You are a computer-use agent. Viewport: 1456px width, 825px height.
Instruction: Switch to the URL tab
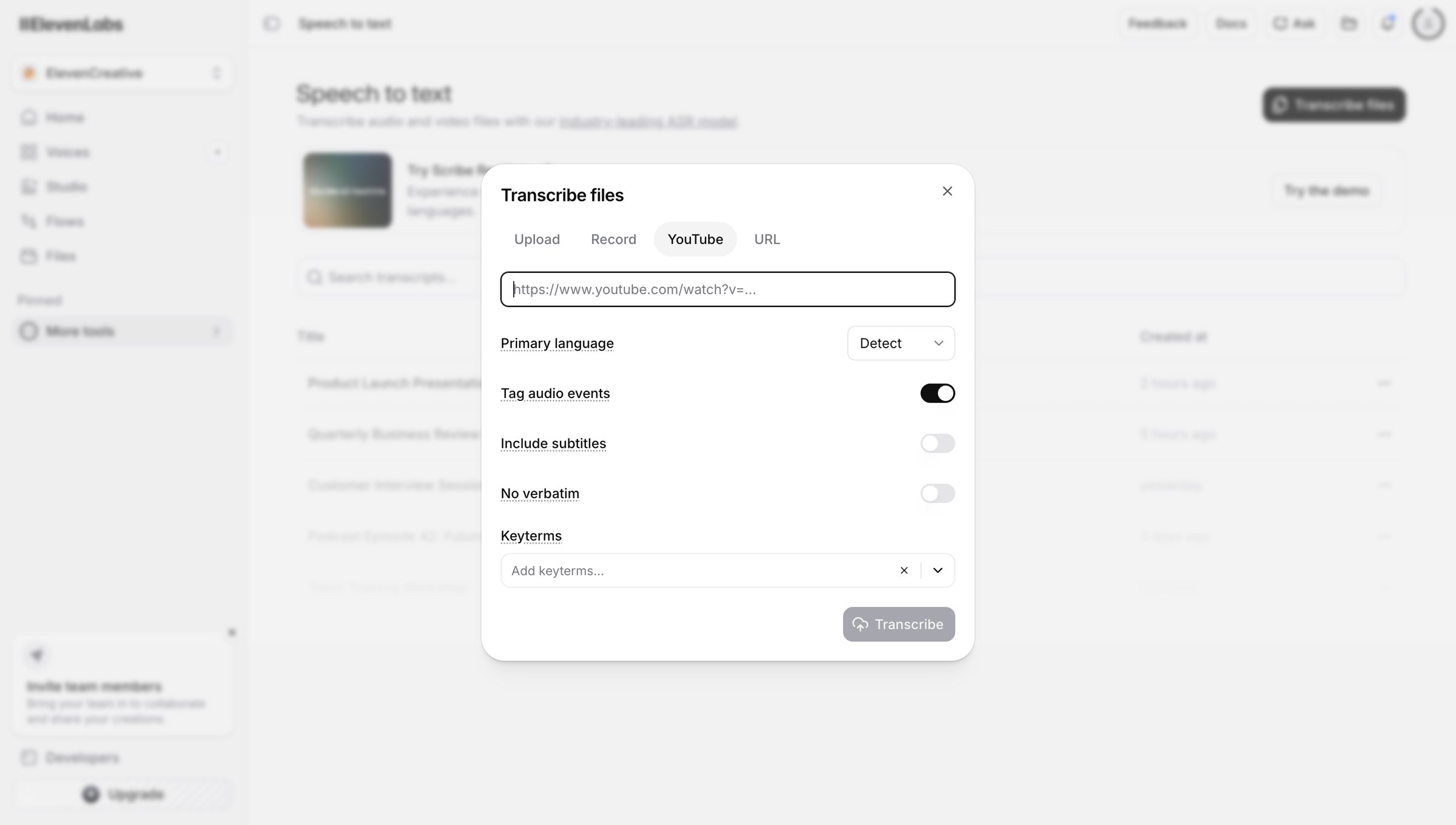point(767,239)
